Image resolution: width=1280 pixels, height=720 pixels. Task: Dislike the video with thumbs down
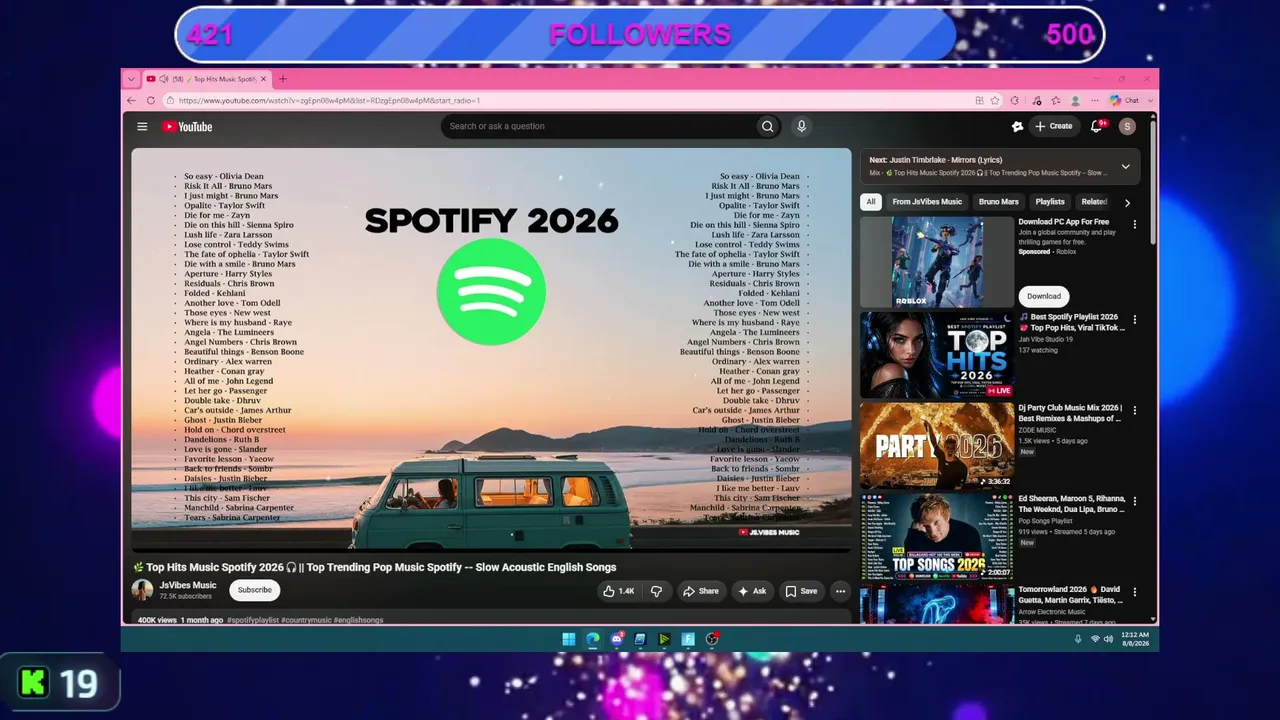coord(656,591)
